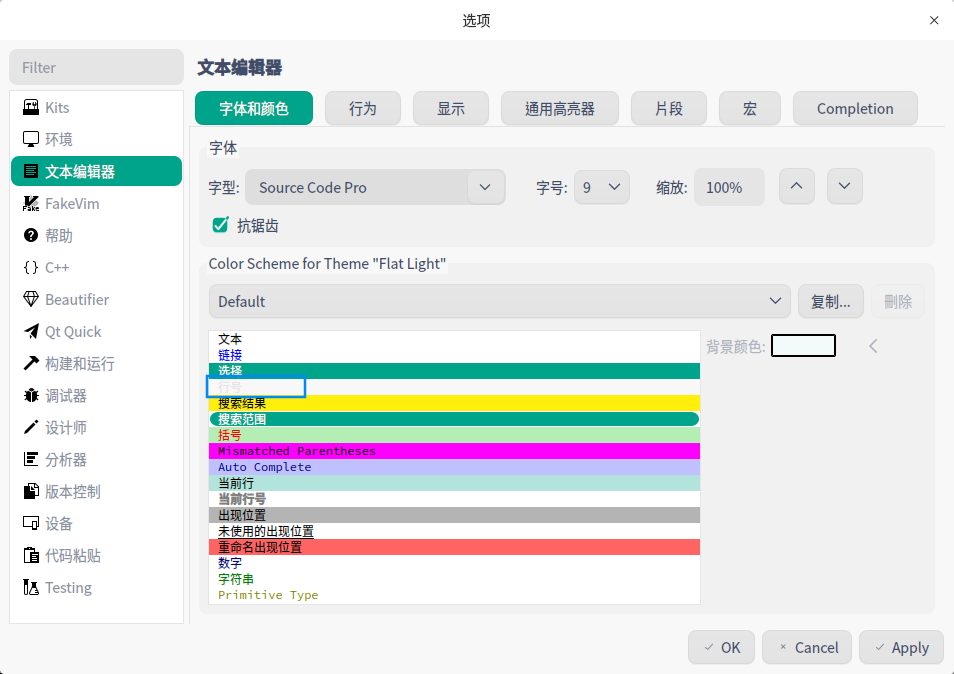This screenshot has width=954, height=674.
Task: Click the 背景颜色 background color swatch
Action: [803, 346]
